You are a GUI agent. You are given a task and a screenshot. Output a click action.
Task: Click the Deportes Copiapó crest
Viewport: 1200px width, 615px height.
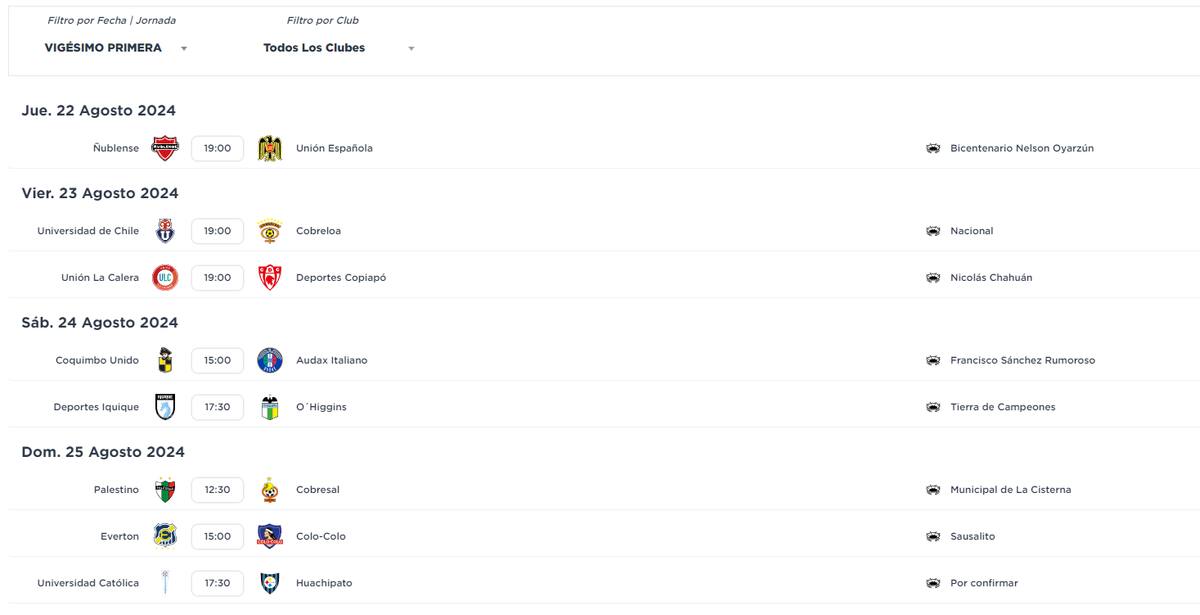click(x=270, y=278)
